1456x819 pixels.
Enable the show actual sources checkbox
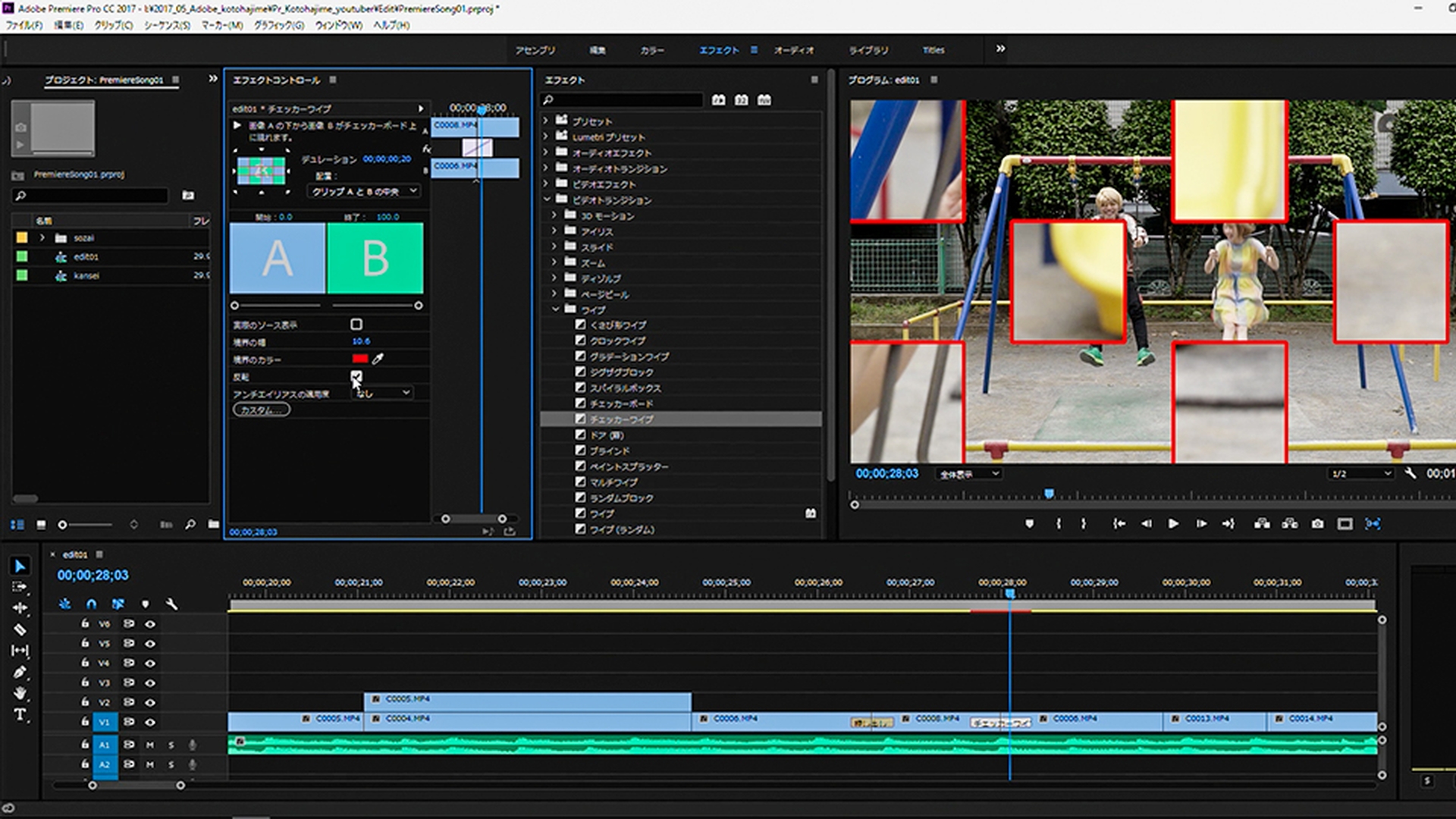tap(356, 325)
